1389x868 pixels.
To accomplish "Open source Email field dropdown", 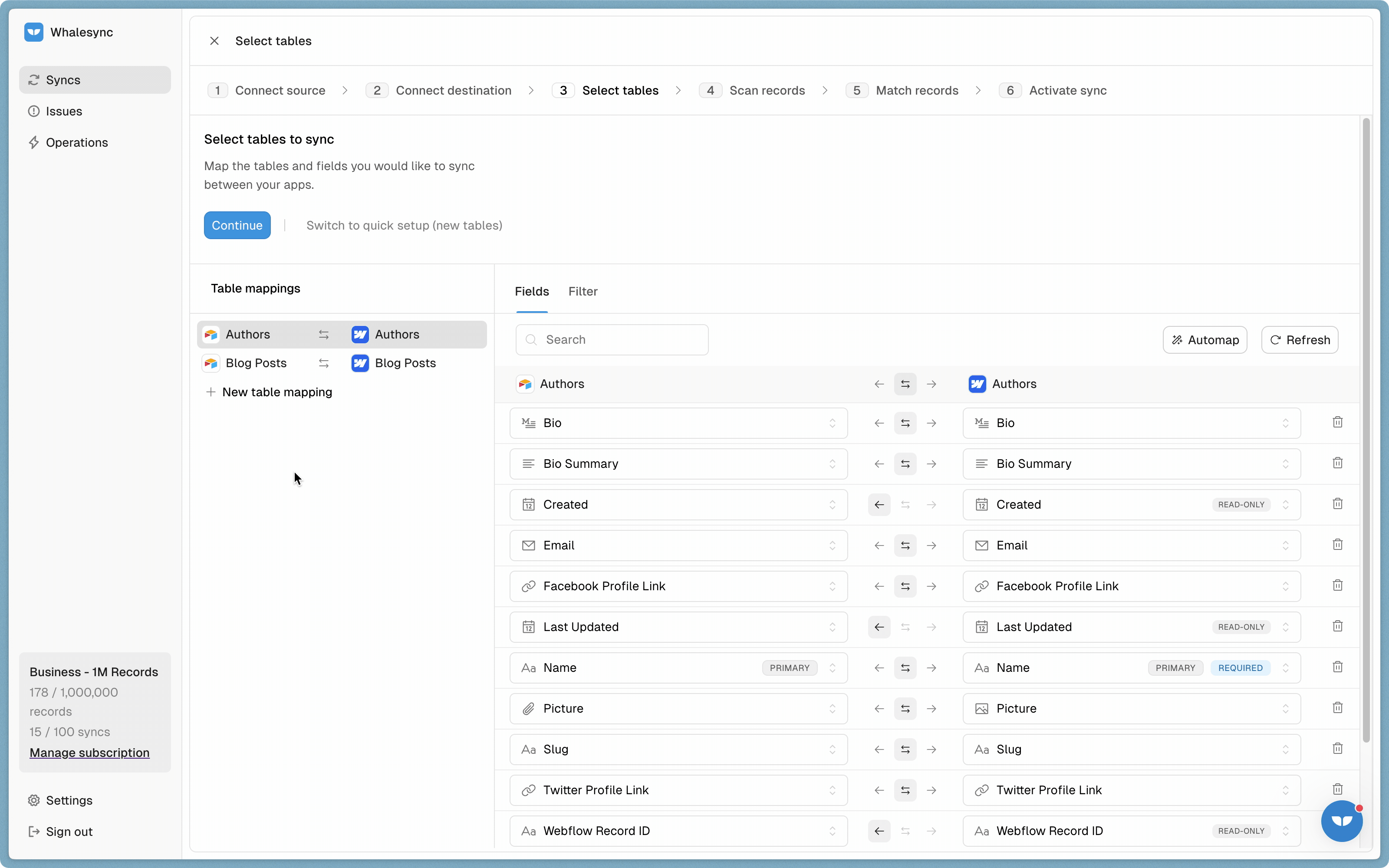I will click(678, 546).
